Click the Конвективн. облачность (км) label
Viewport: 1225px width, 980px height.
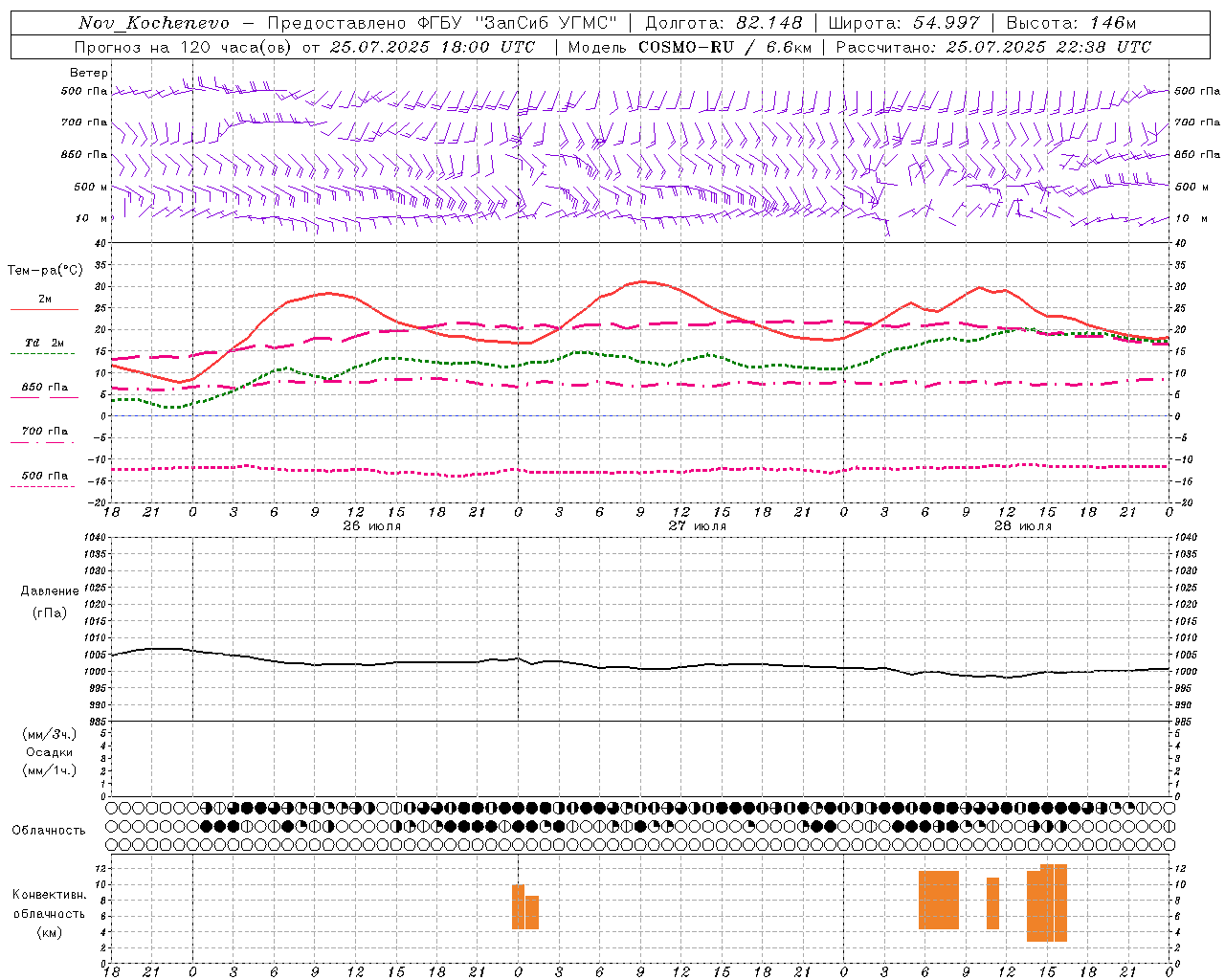tap(50, 913)
